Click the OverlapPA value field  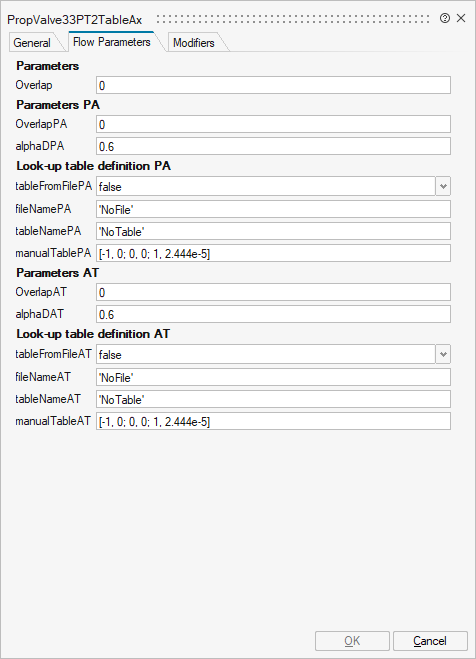pyautogui.click(x=274, y=124)
